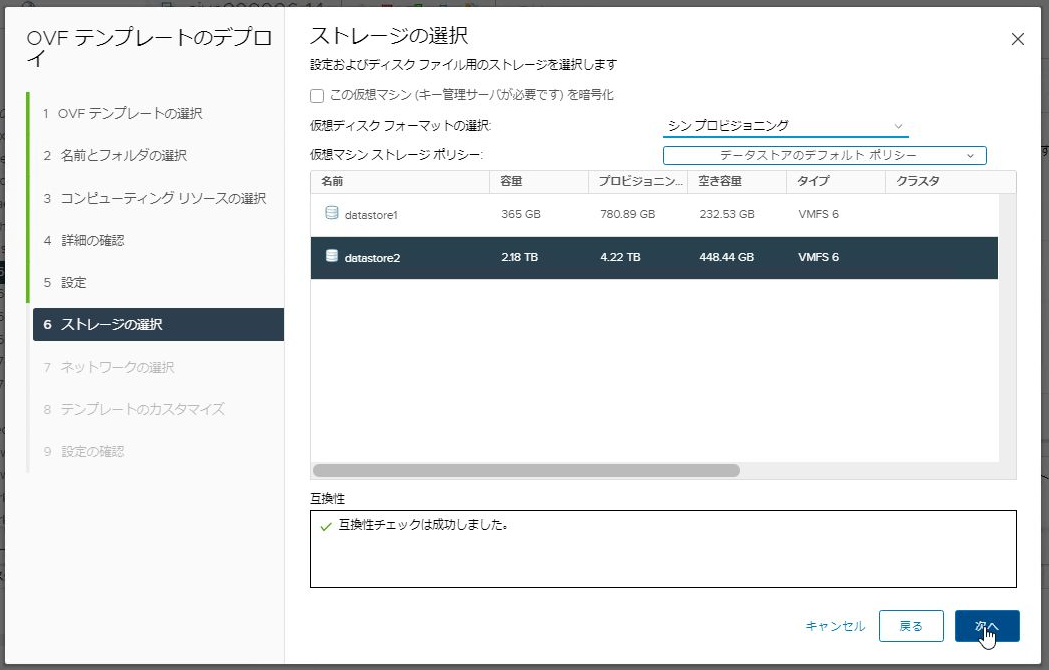The height and width of the screenshot is (670, 1049).
Task: Click the datastore1 disk icon
Action: 331,213
